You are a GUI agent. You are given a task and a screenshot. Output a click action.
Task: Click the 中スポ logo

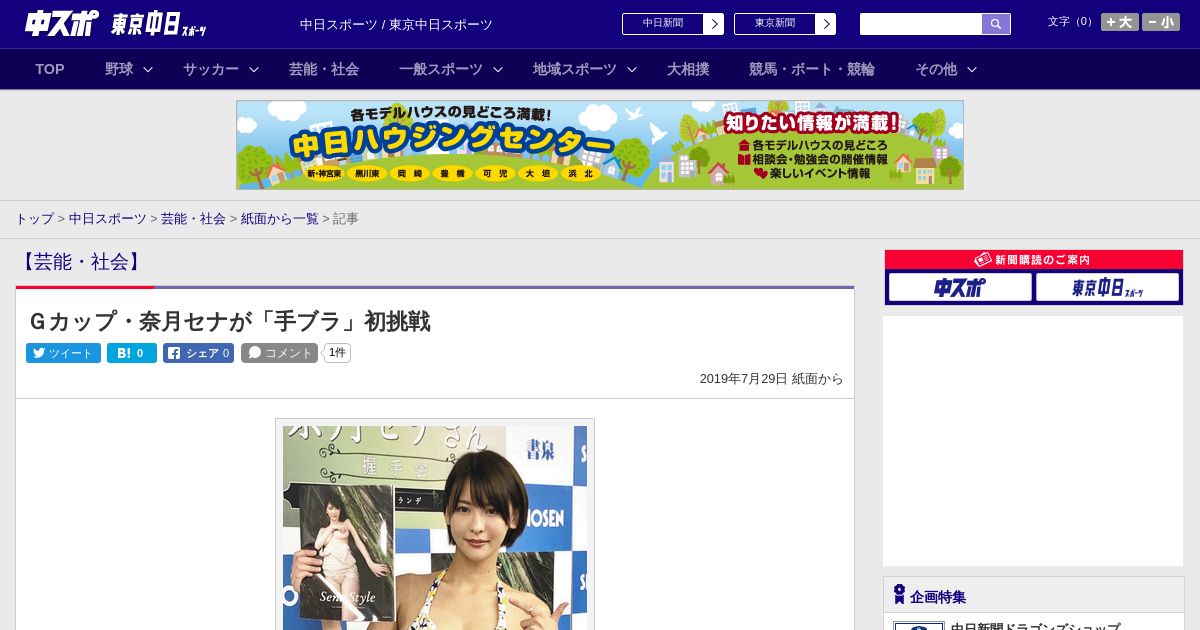coord(62,23)
